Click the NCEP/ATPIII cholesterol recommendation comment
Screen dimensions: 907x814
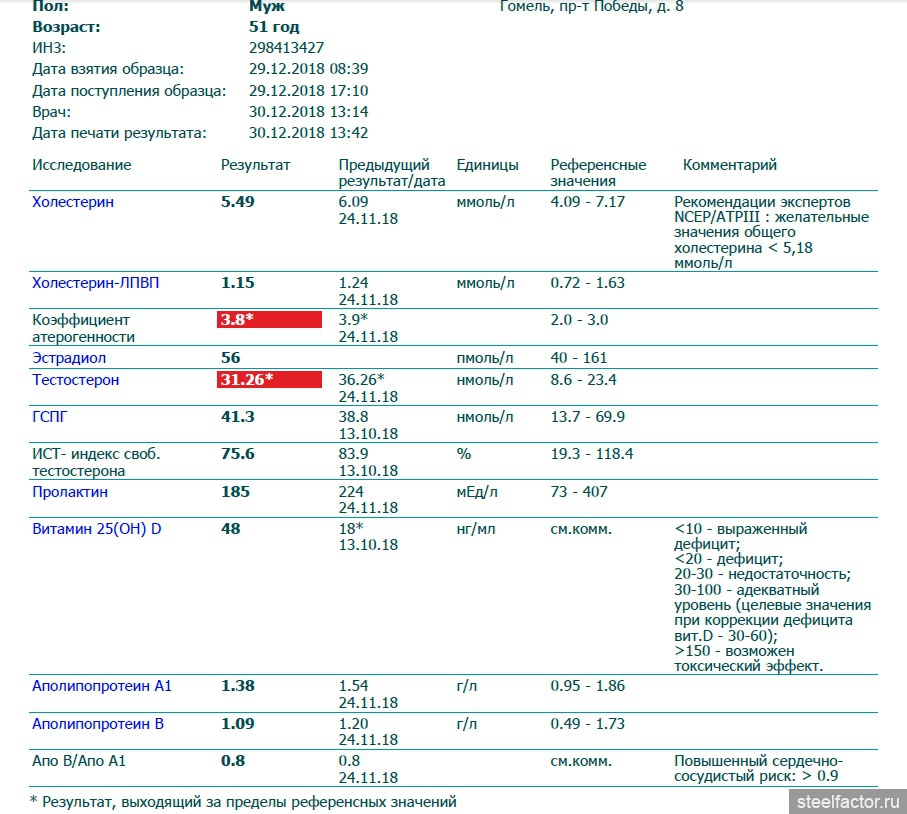(x=772, y=232)
